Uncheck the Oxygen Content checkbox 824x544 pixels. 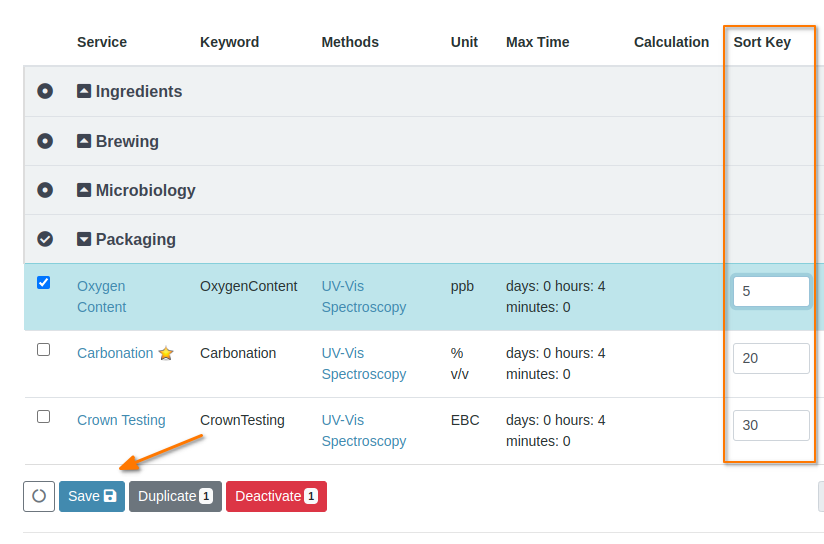pyautogui.click(x=43, y=283)
